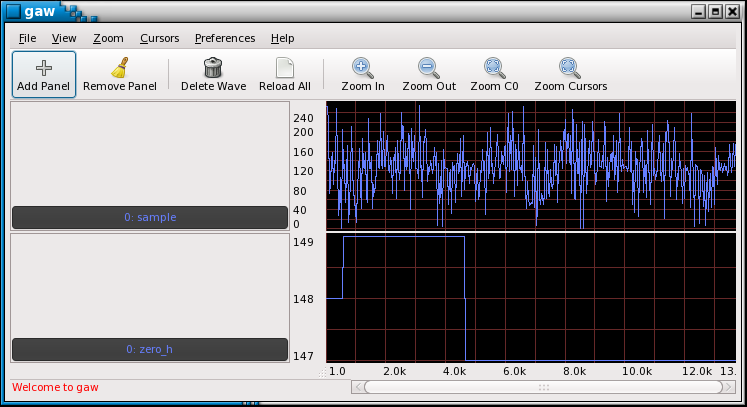This screenshot has width=747, height=407.
Task: Click inside the zero_h waveform plot
Action: coord(531,298)
